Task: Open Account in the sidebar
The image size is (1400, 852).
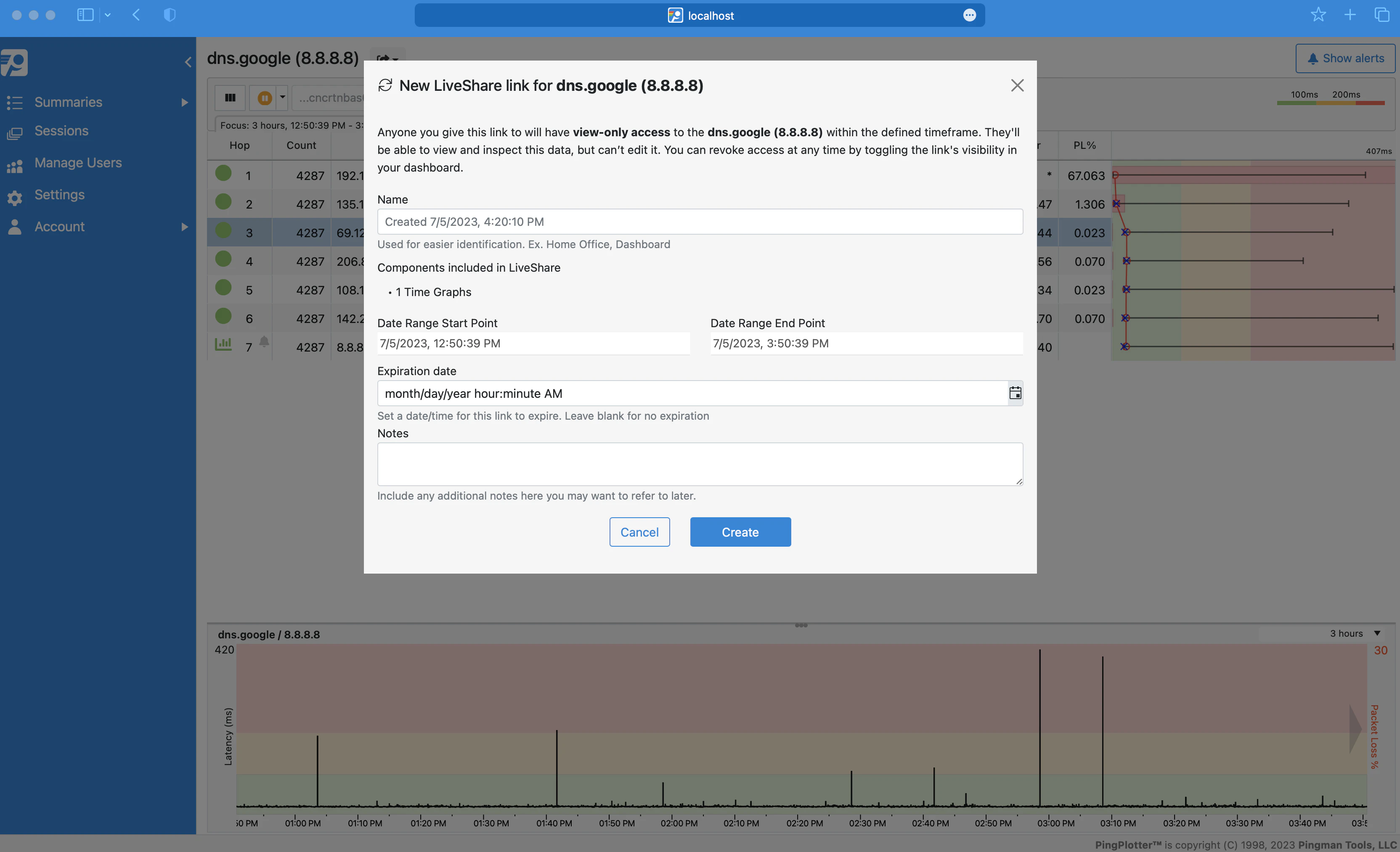Action: pos(60,227)
